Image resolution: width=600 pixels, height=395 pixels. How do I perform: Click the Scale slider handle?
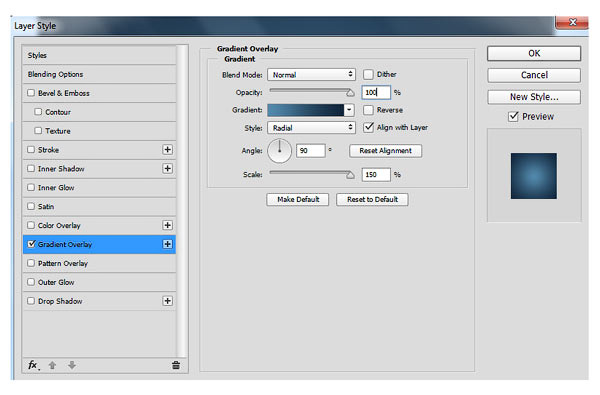(350, 175)
